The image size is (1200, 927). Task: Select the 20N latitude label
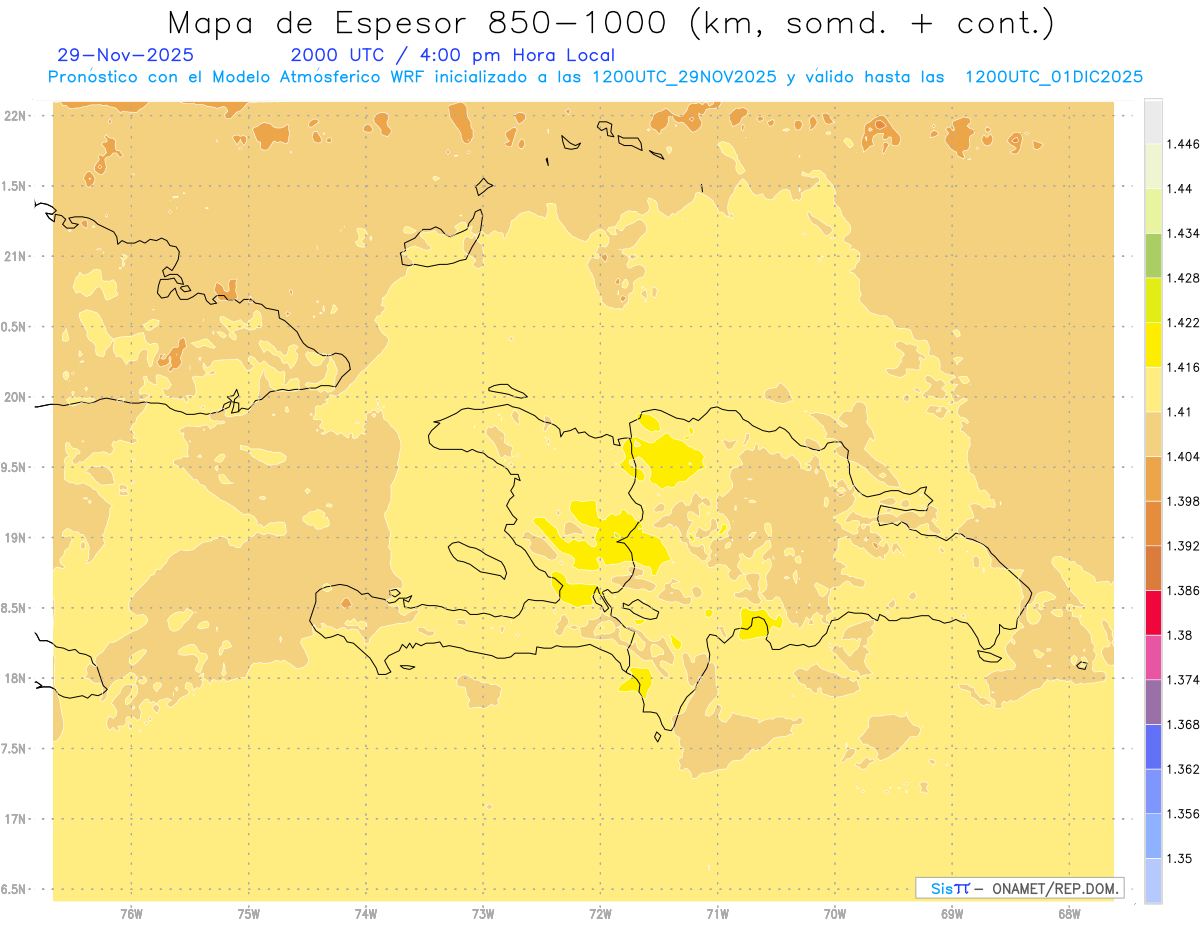(17, 397)
